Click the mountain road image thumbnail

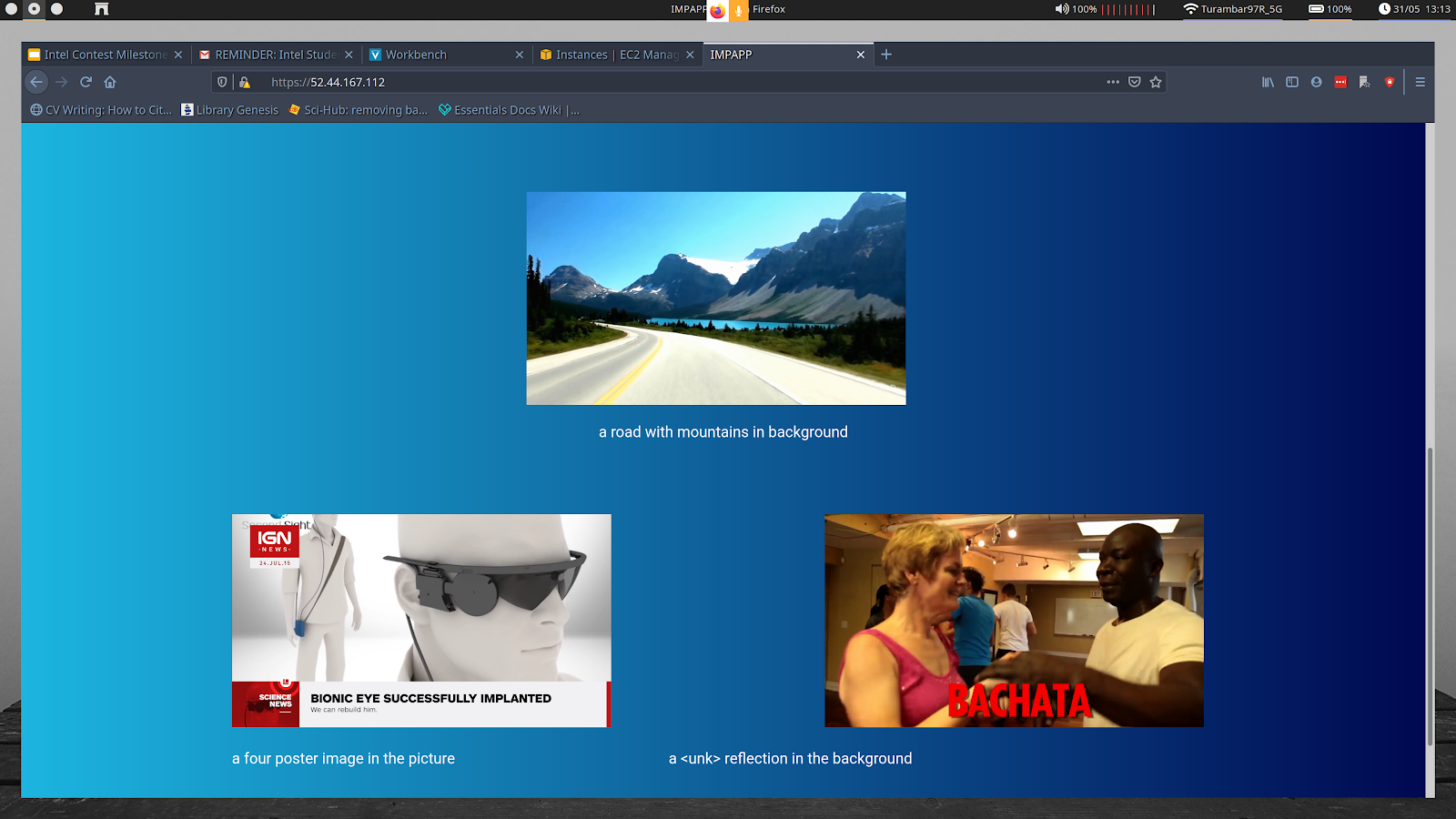tap(716, 298)
